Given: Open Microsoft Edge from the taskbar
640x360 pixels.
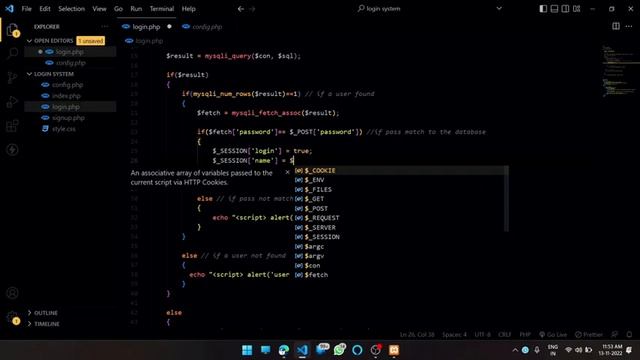Looking at the screenshot, I should (284, 350).
